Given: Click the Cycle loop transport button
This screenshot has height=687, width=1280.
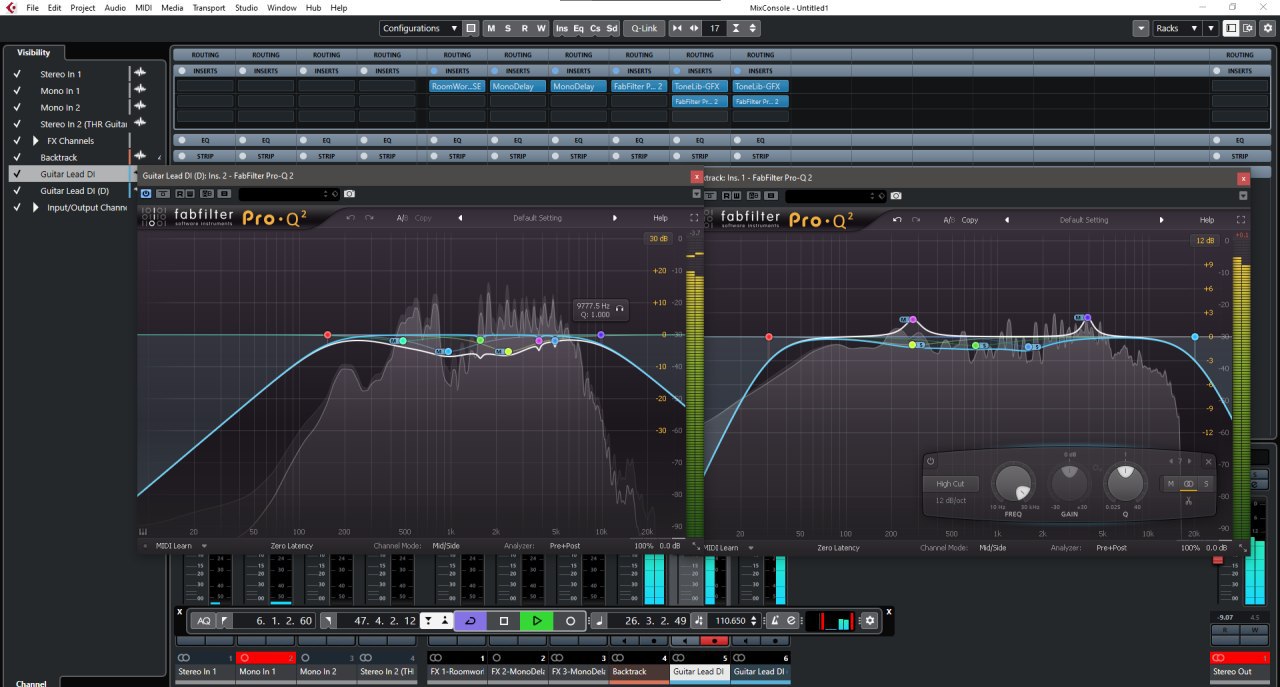Looking at the screenshot, I should click(470, 621).
